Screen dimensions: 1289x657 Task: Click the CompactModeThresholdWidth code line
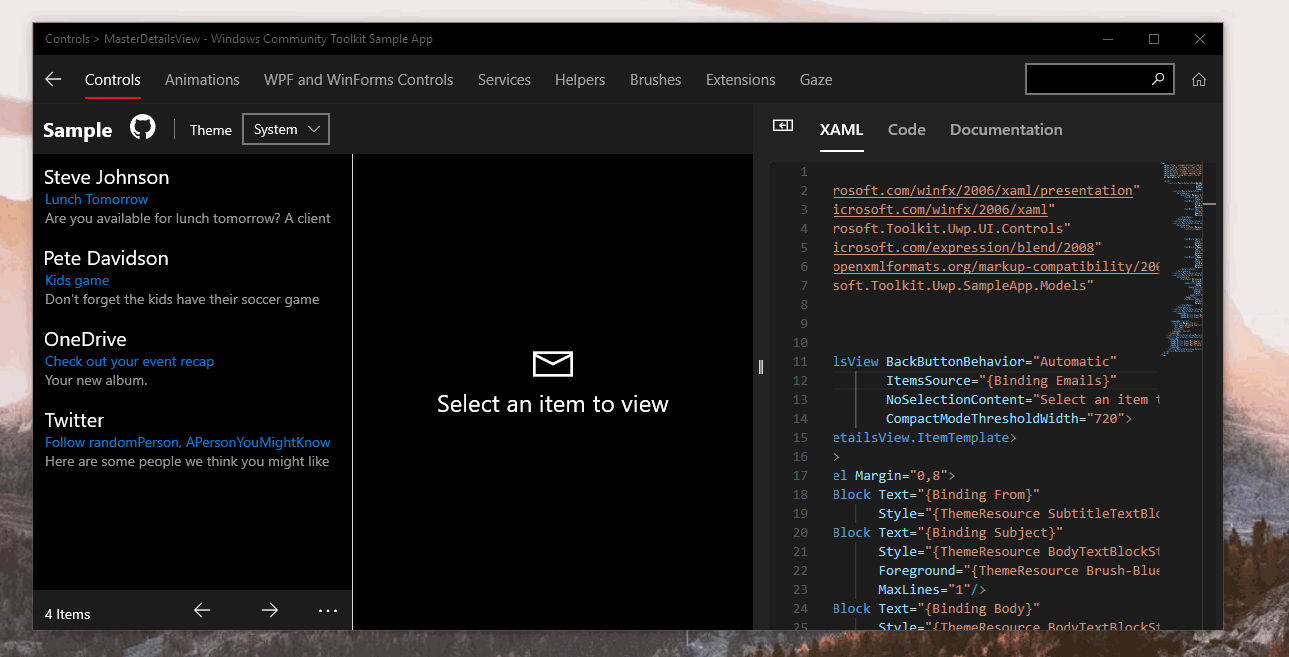pyautogui.click(x=1009, y=418)
